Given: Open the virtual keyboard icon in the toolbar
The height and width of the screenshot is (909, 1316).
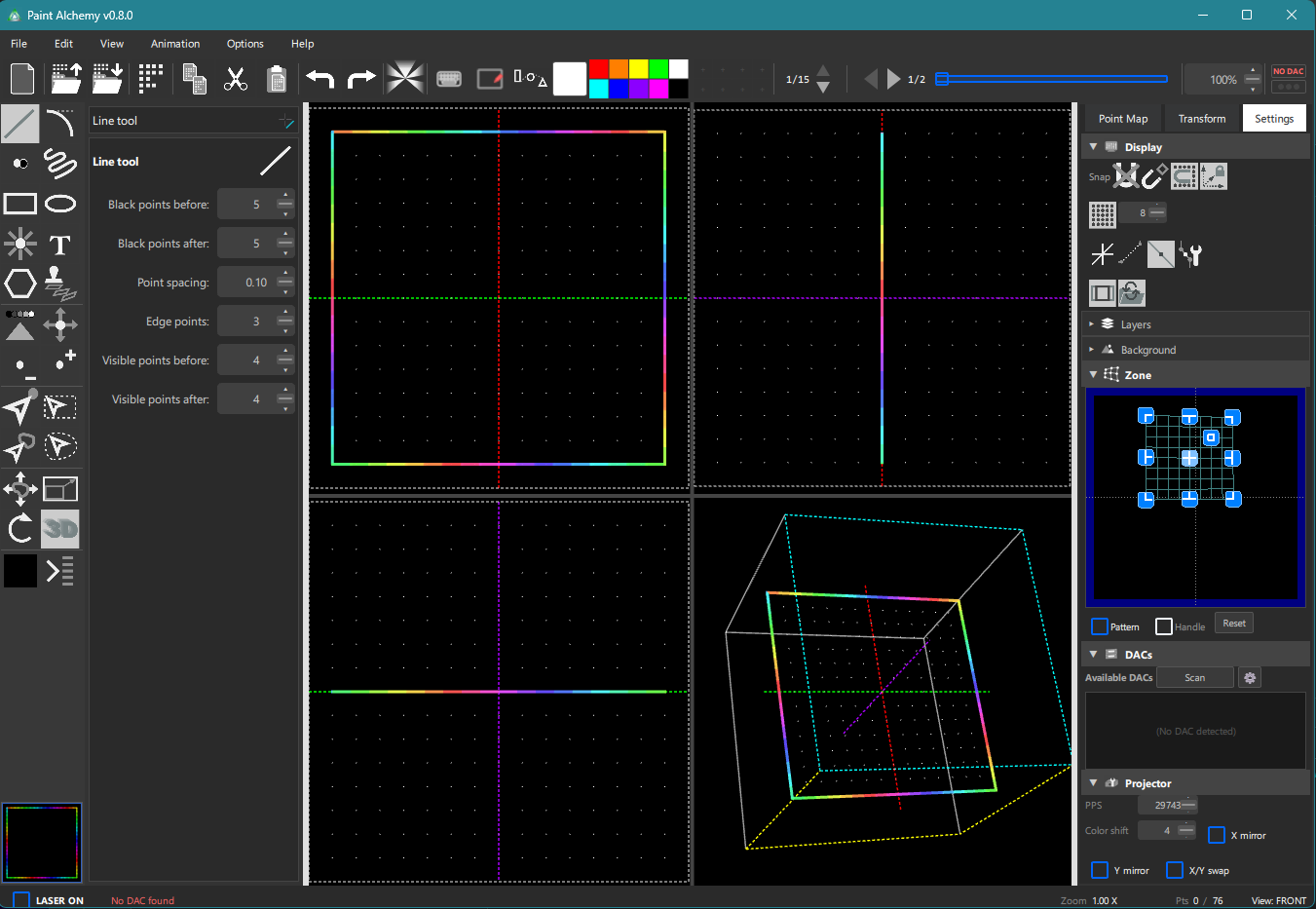Looking at the screenshot, I should [449, 79].
